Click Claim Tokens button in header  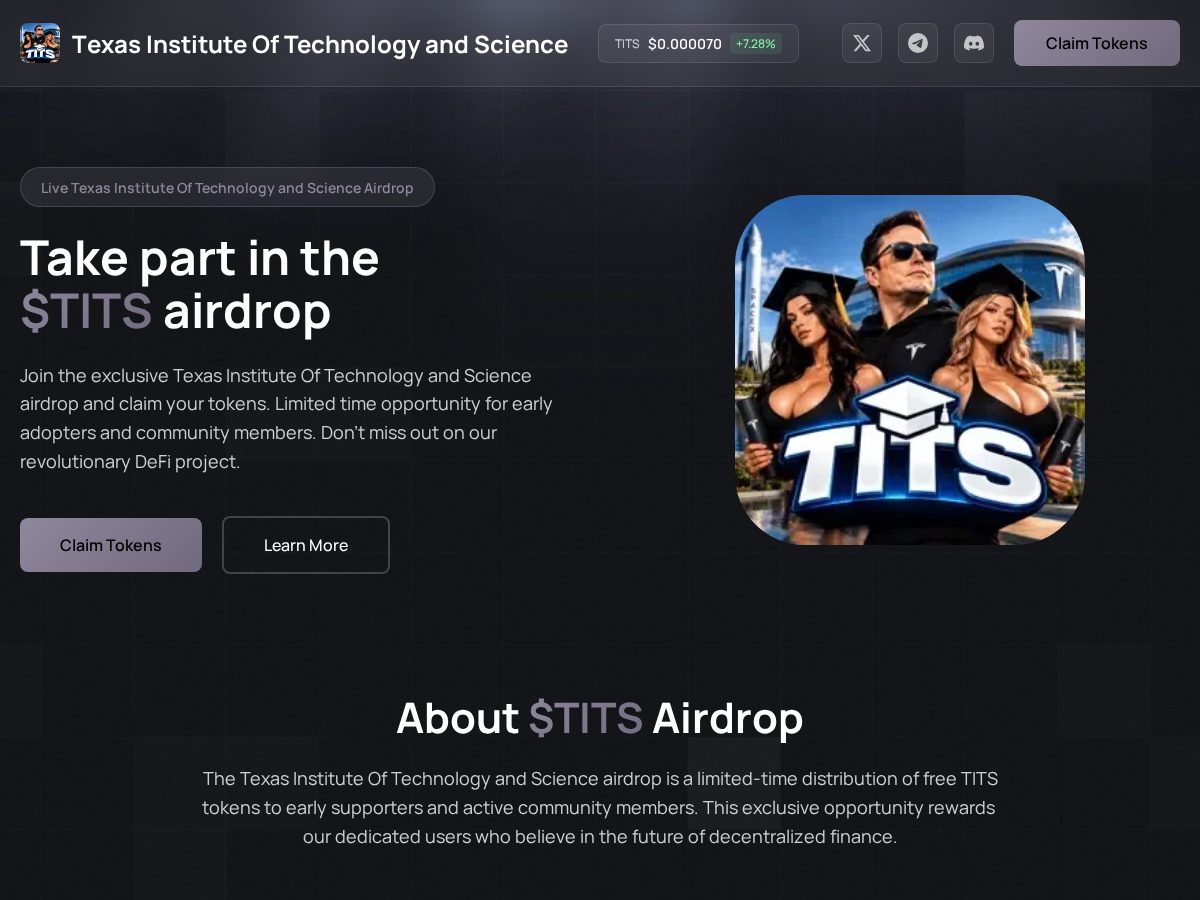pos(1097,43)
